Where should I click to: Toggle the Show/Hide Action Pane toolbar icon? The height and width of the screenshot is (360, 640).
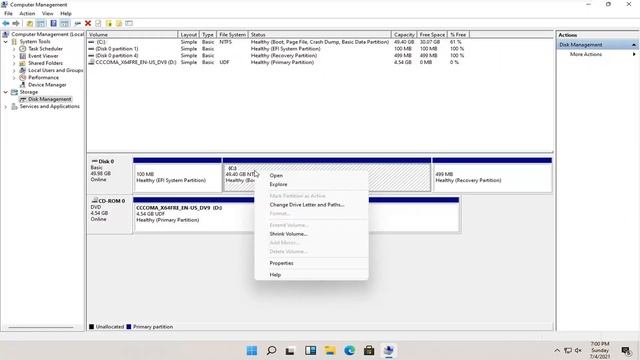(64, 24)
